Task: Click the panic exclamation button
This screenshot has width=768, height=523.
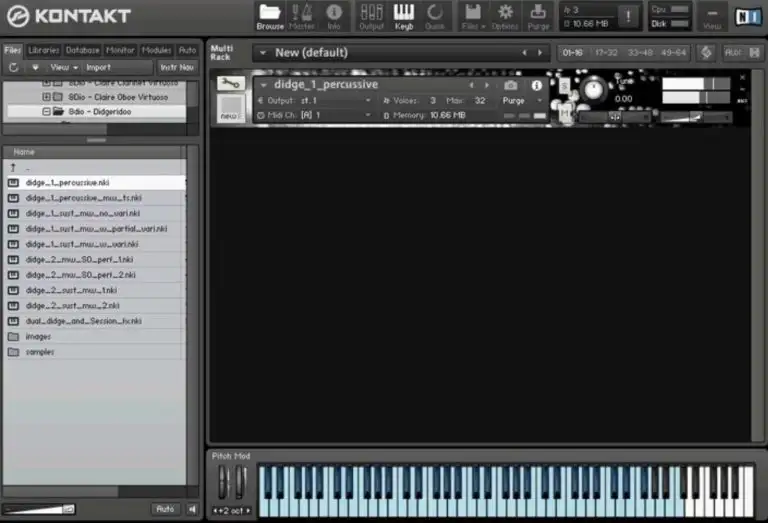Action: pyautogui.click(x=628, y=16)
